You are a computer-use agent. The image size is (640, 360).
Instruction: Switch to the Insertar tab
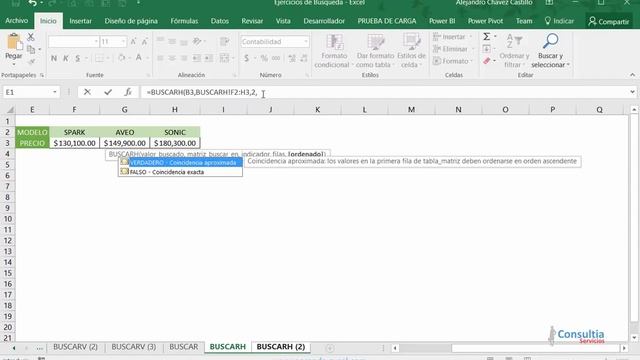click(80, 21)
